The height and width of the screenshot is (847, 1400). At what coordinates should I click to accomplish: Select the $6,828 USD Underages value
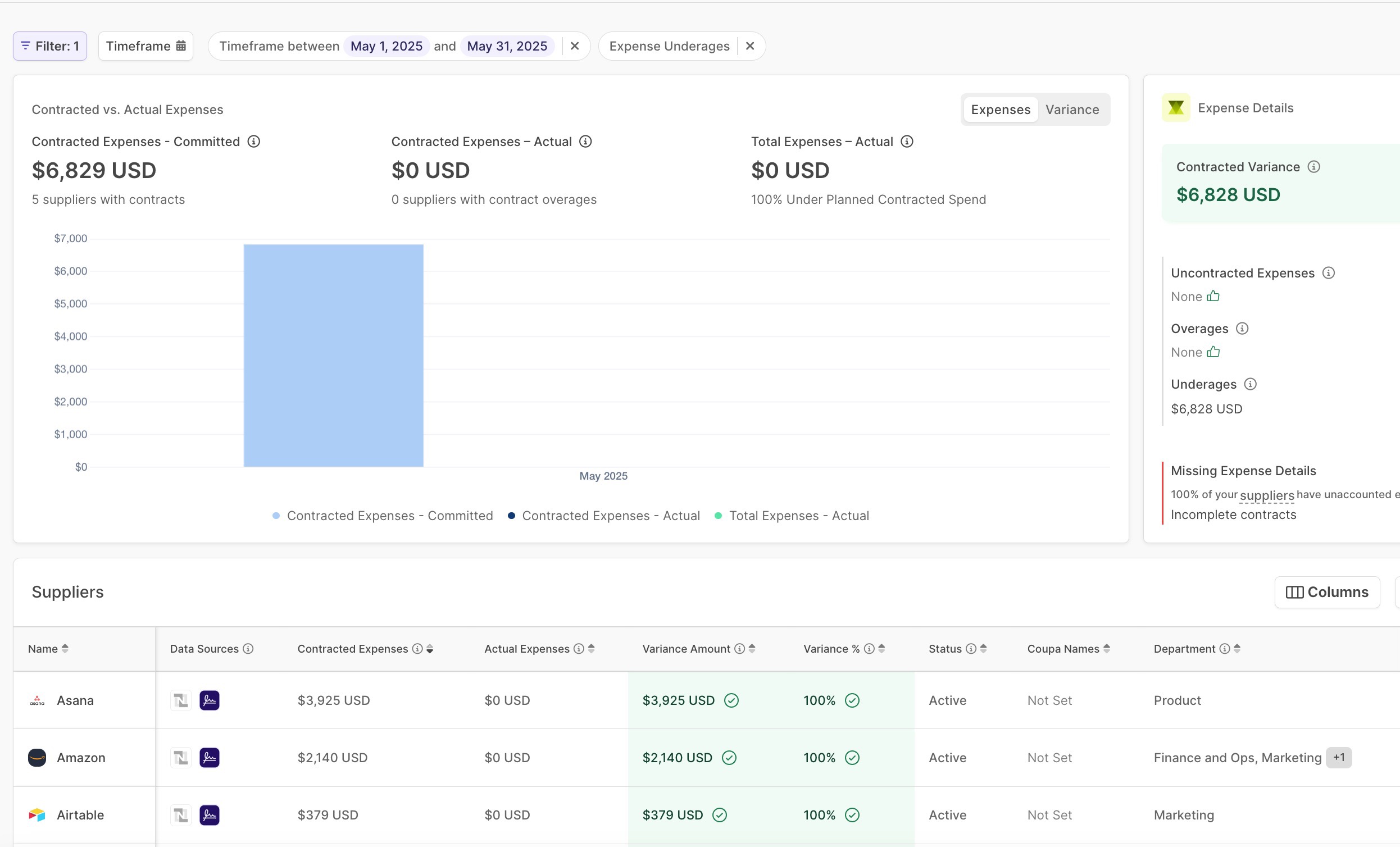click(1206, 409)
